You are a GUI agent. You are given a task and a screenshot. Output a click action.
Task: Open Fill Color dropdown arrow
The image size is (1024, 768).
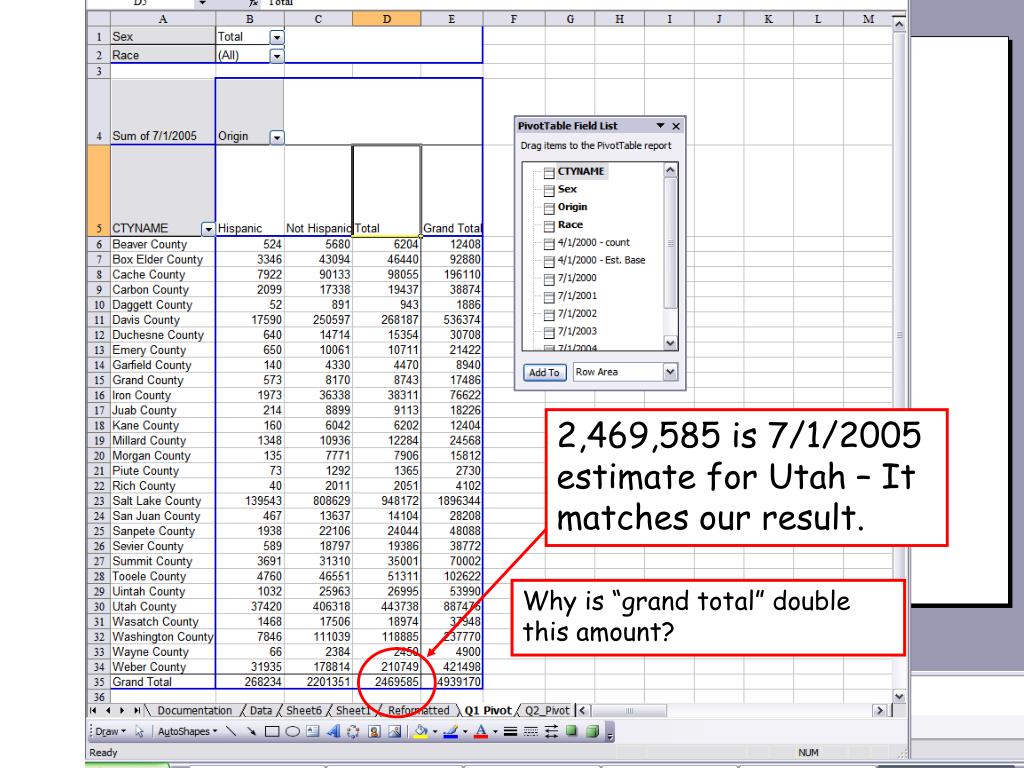pos(435,732)
